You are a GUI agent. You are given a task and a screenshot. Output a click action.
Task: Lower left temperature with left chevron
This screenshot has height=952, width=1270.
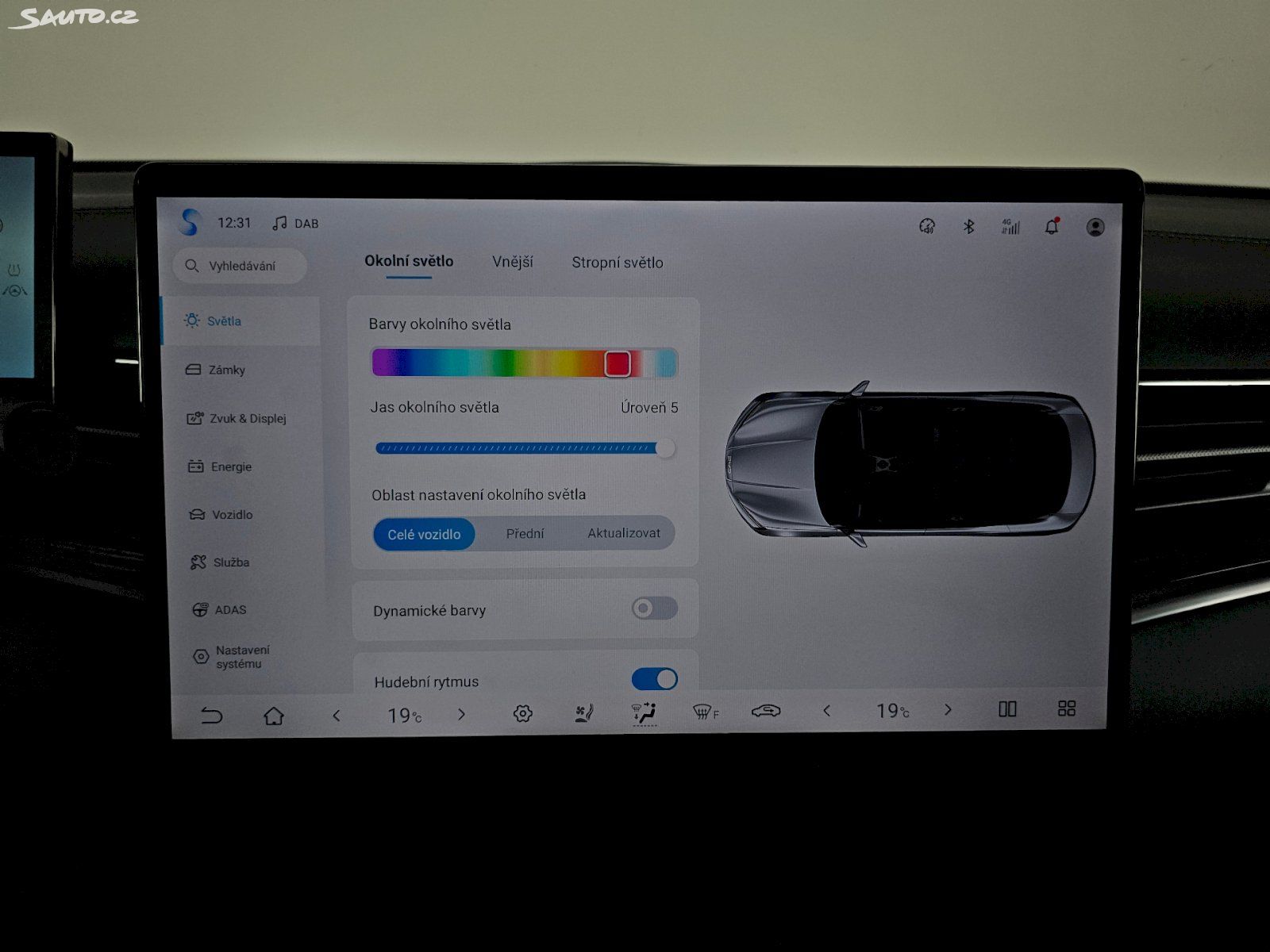point(337,716)
